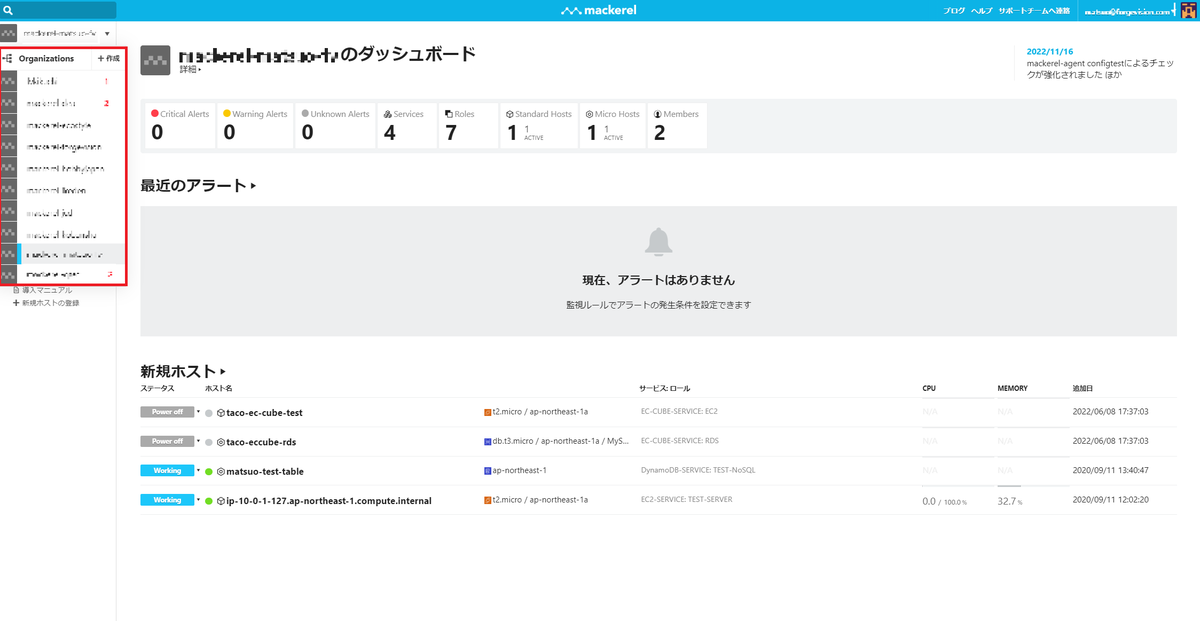
Task: Click the EC2 icon beside taco-ec-cube-test t2.micro
Action: 487,412
